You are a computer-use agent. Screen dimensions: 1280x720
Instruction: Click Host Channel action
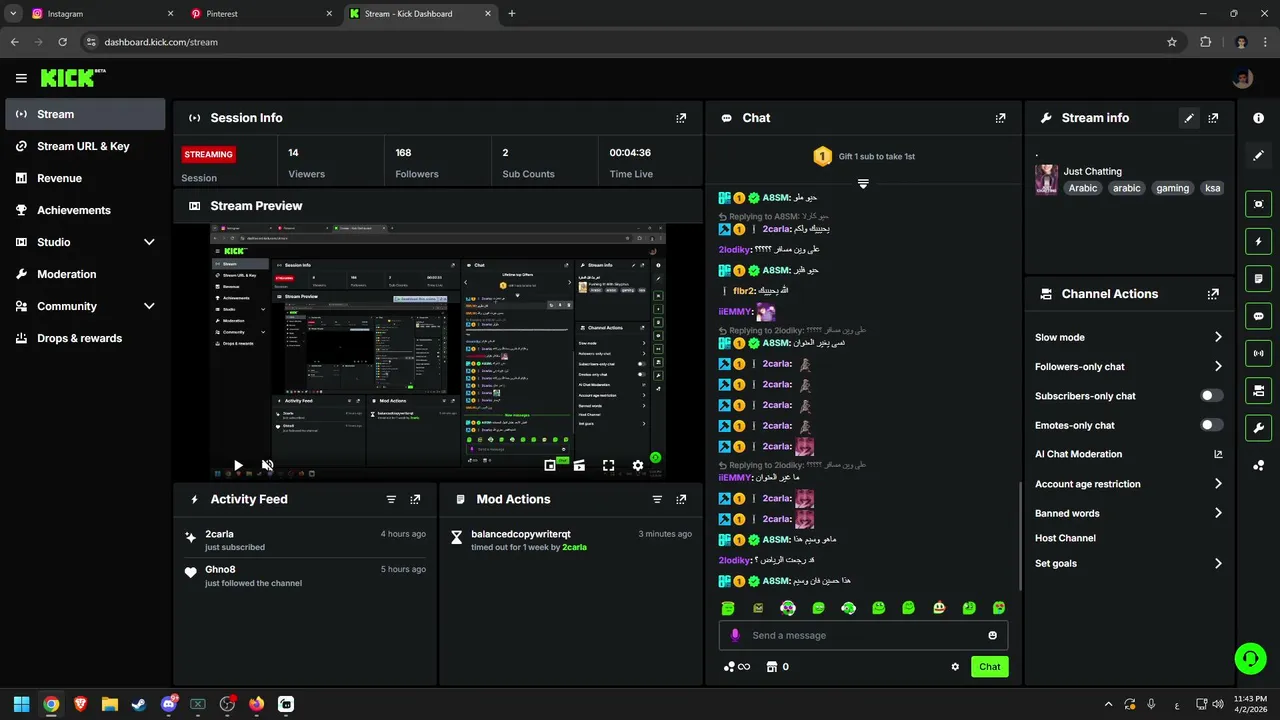pyautogui.click(x=1065, y=538)
